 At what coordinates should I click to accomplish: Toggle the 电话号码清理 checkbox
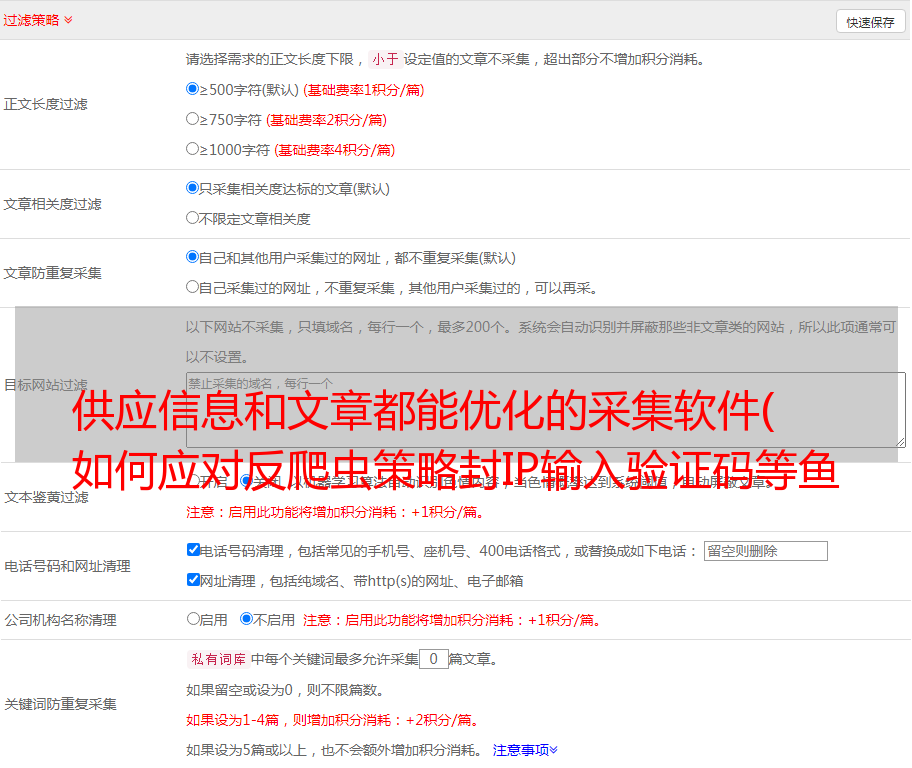coord(193,550)
